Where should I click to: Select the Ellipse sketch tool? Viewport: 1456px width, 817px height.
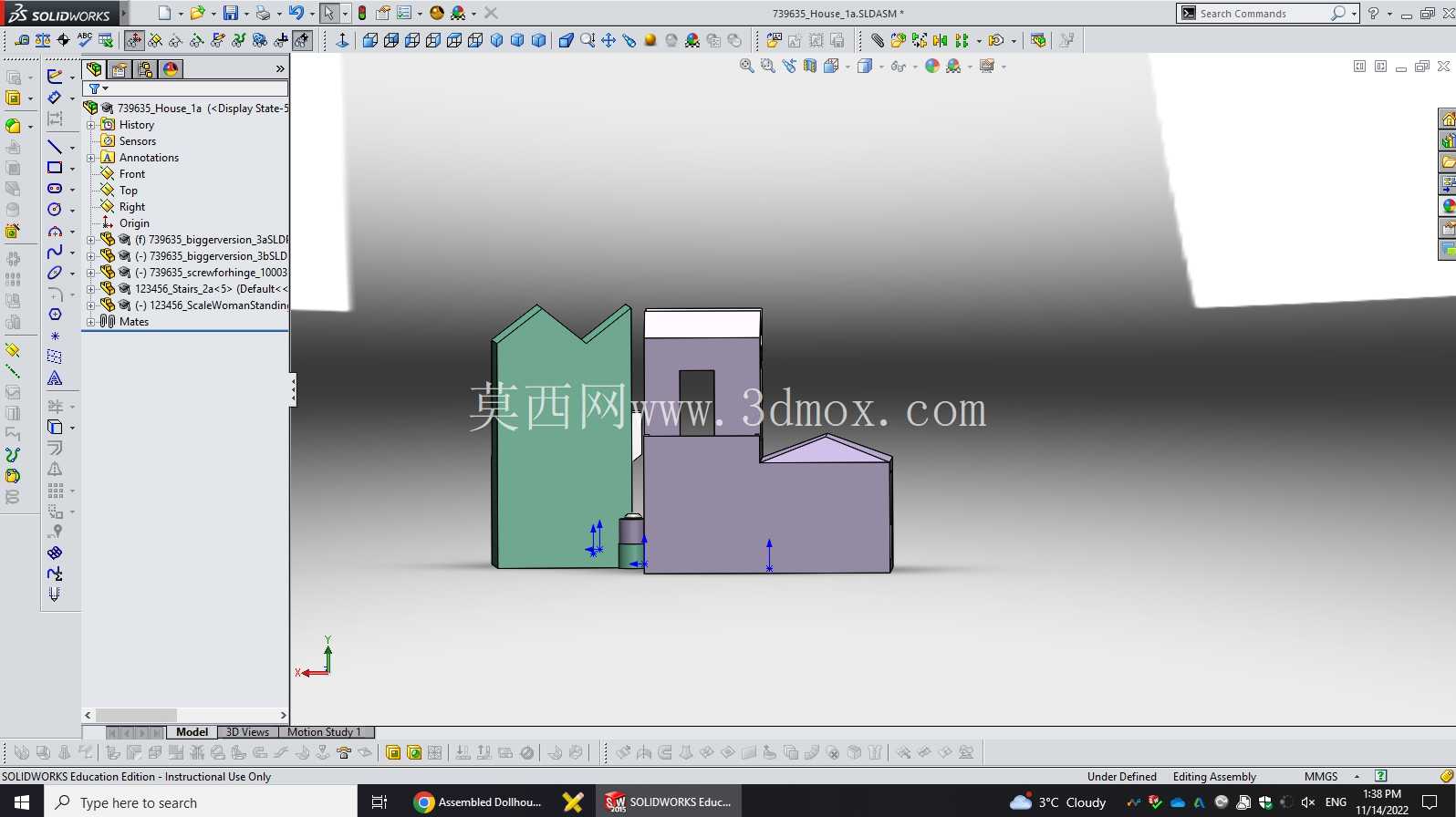pos(55,273)
